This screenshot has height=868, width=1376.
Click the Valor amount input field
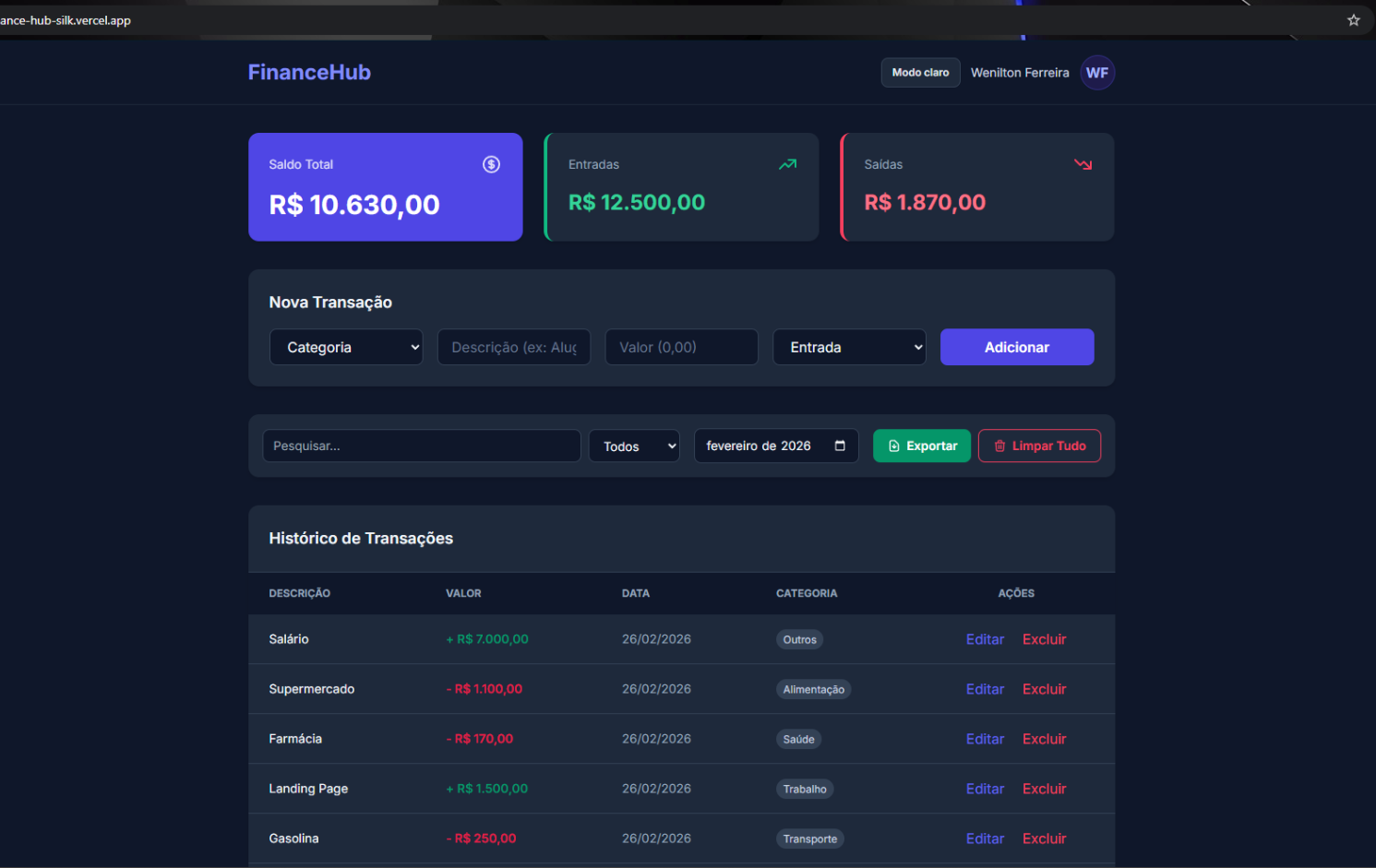[x=681, y=348]
